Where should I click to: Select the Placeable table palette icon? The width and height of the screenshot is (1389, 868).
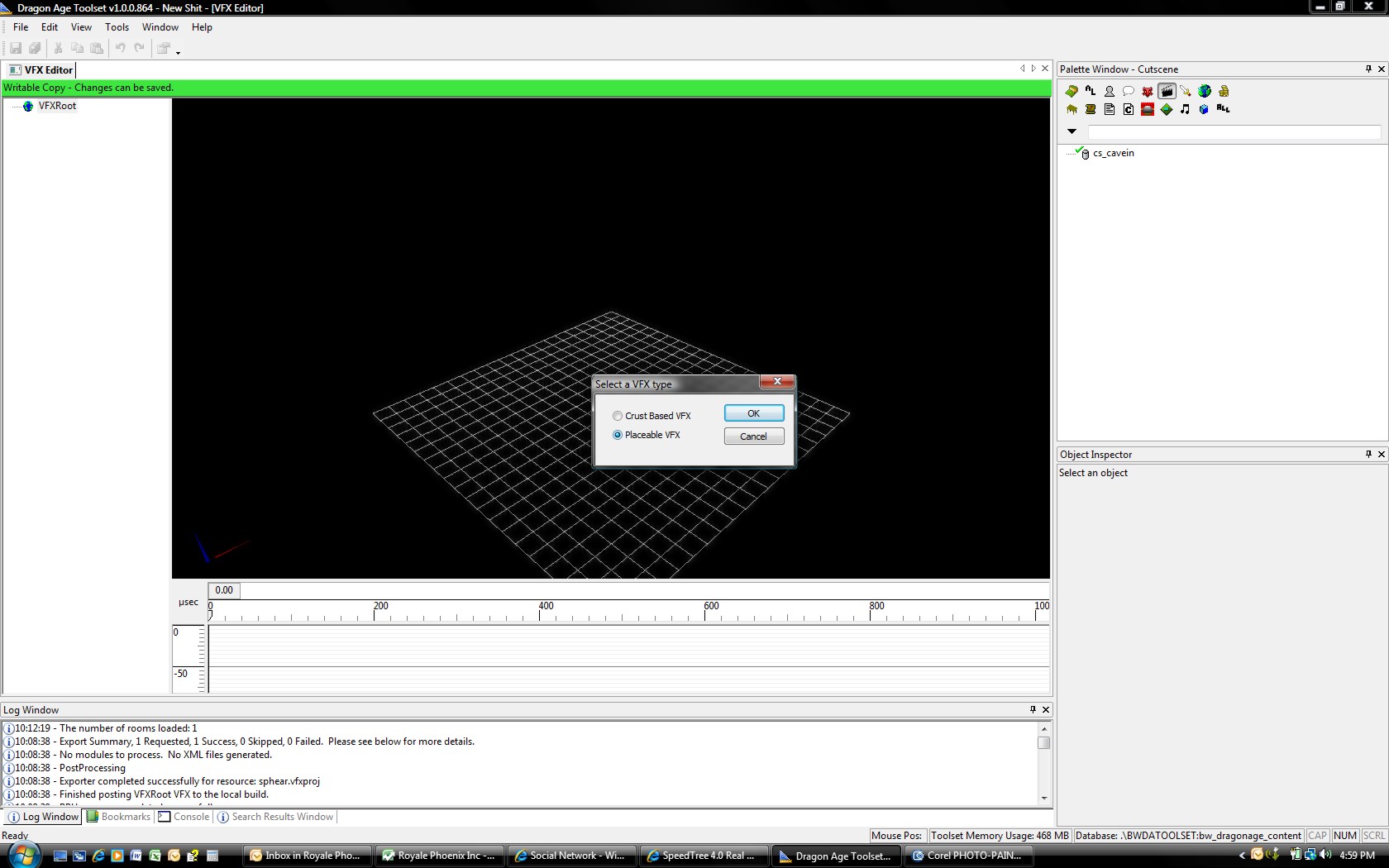tap(1072, 109)
